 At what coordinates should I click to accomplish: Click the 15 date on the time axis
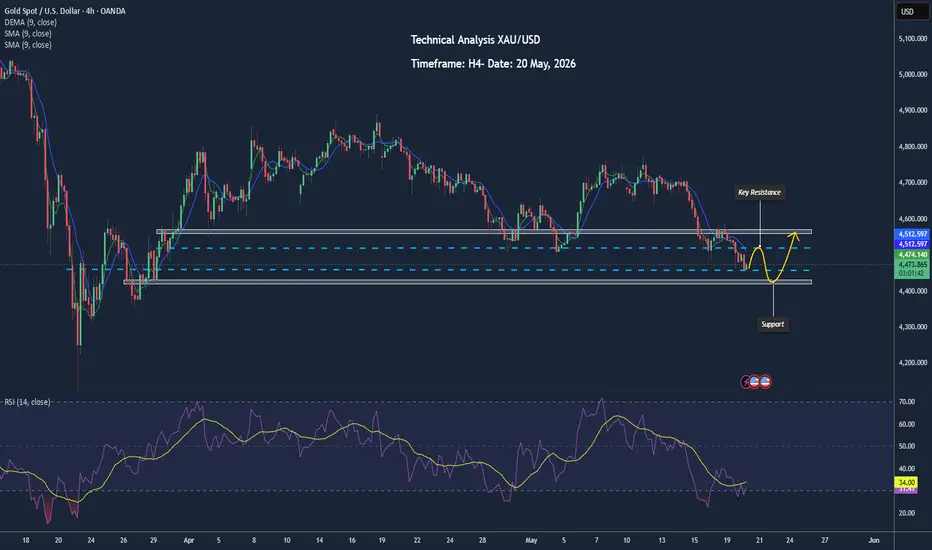[x=694, y=540]
